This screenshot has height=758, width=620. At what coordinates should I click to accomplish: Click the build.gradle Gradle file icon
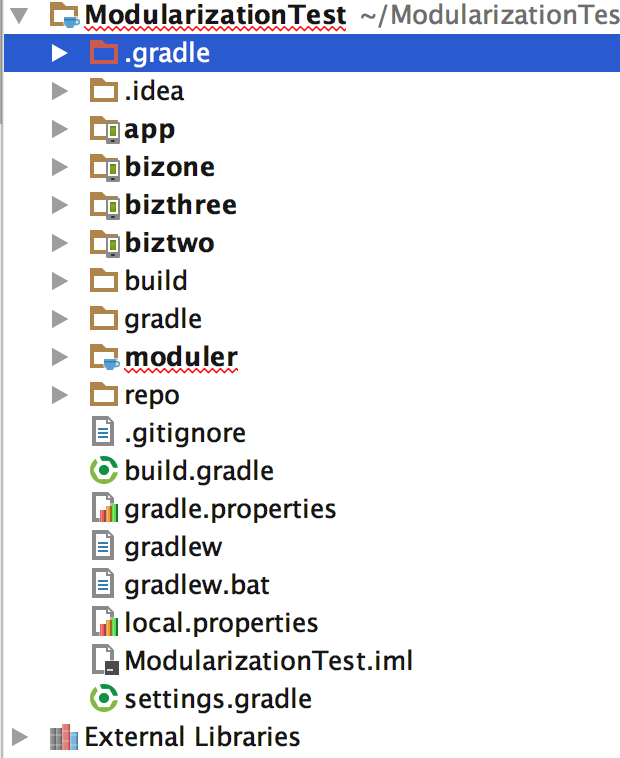104,470
